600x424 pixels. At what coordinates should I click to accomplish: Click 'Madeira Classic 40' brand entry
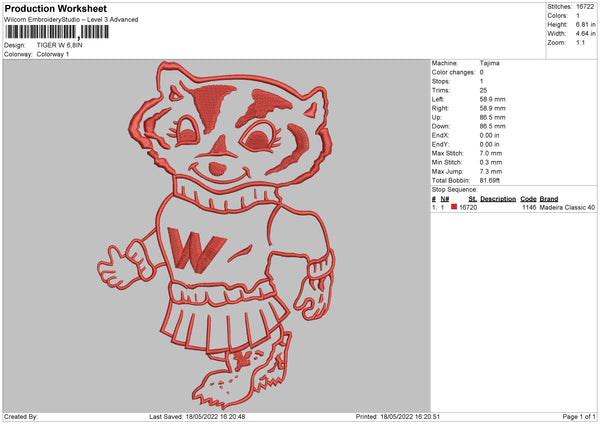point(567,207)
